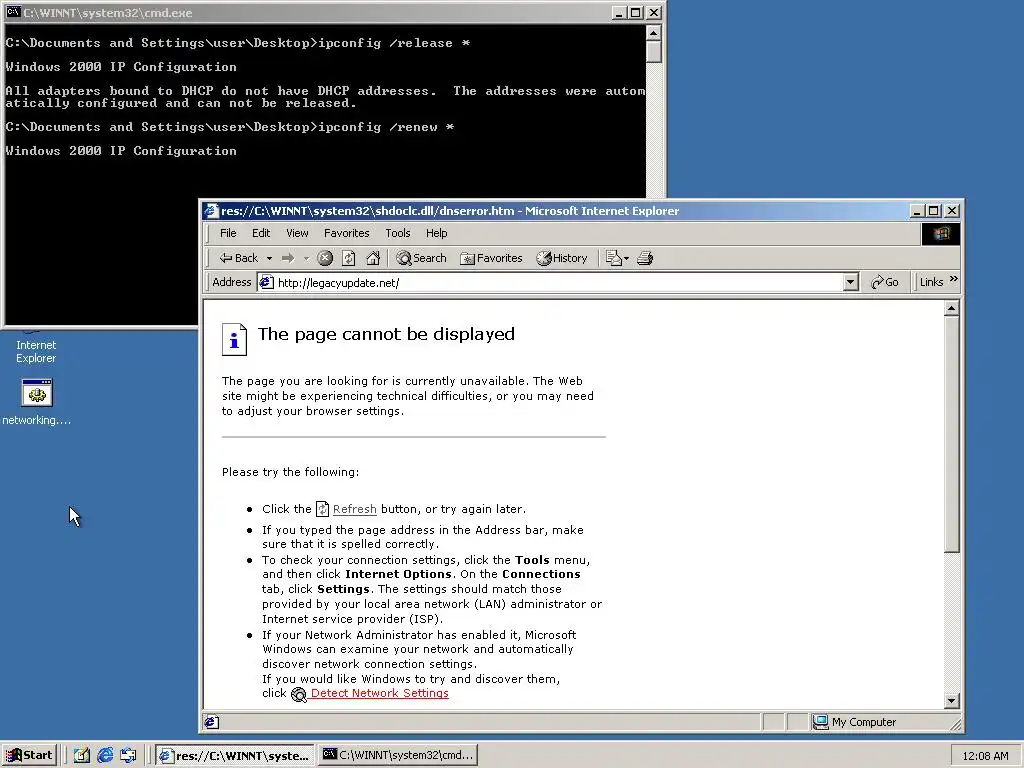This screenshot has width=1024, height=768.
Task: Open the Forward history dropdown arrow
Action: pos(306,259)
